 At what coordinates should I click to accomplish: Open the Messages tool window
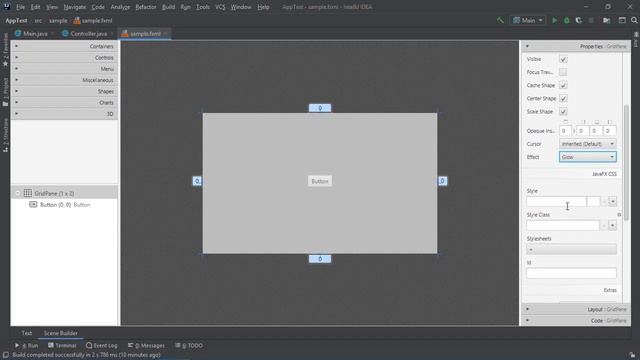pyautogui.click(x=146, y=345)
